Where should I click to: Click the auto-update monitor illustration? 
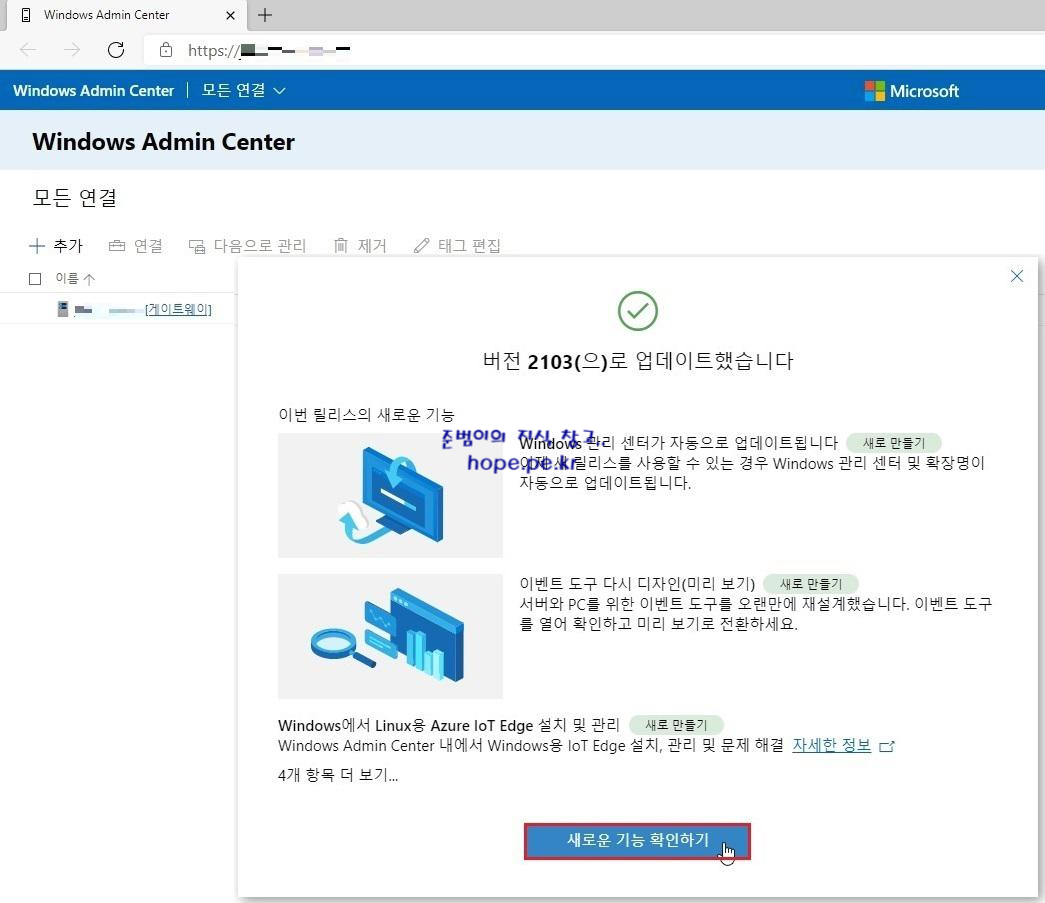point(391,495)
